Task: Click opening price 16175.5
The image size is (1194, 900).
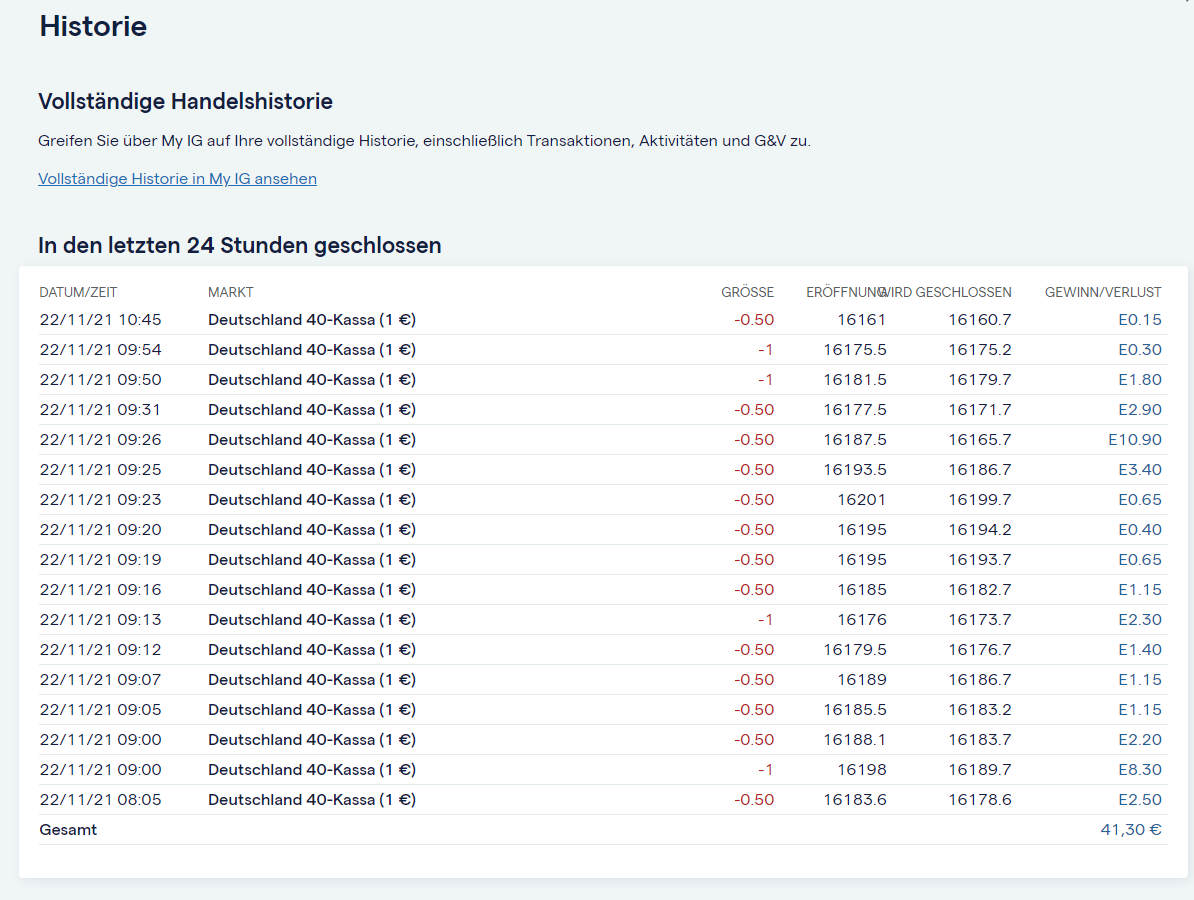Action: (x=855, y=350)
